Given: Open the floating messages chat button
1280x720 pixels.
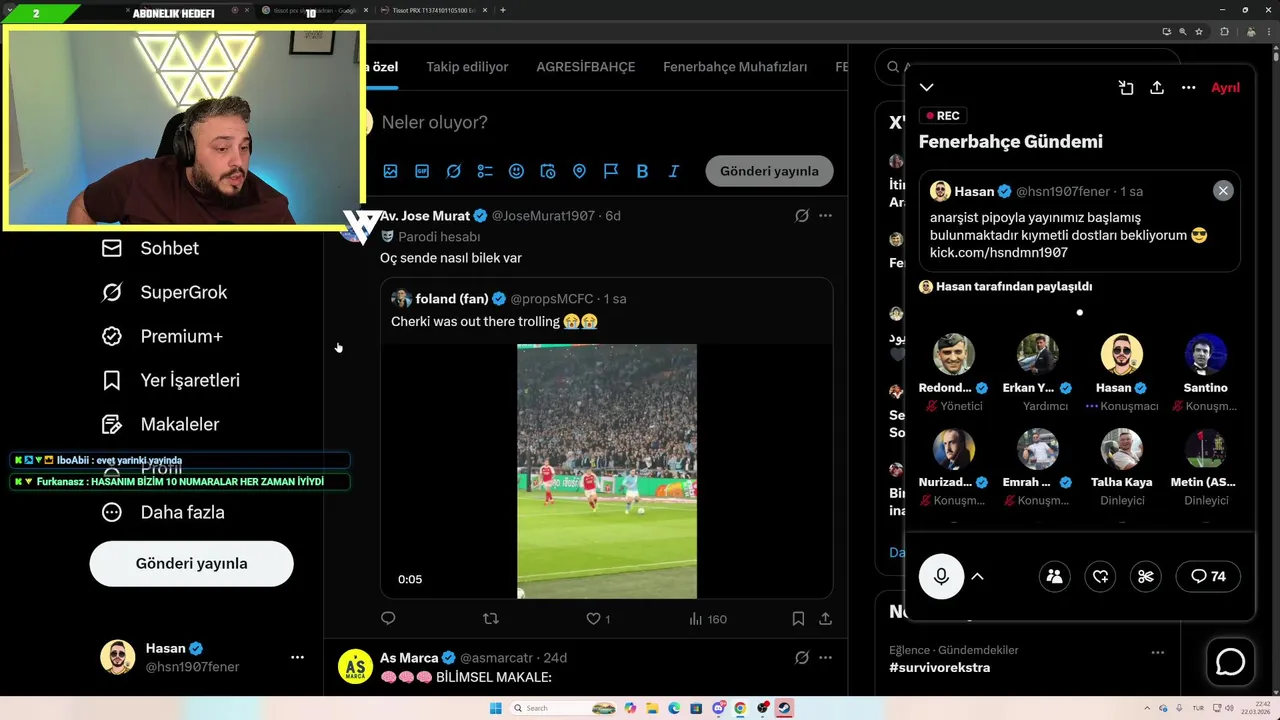Looking at the screenshot, I should pos(1230,662).
